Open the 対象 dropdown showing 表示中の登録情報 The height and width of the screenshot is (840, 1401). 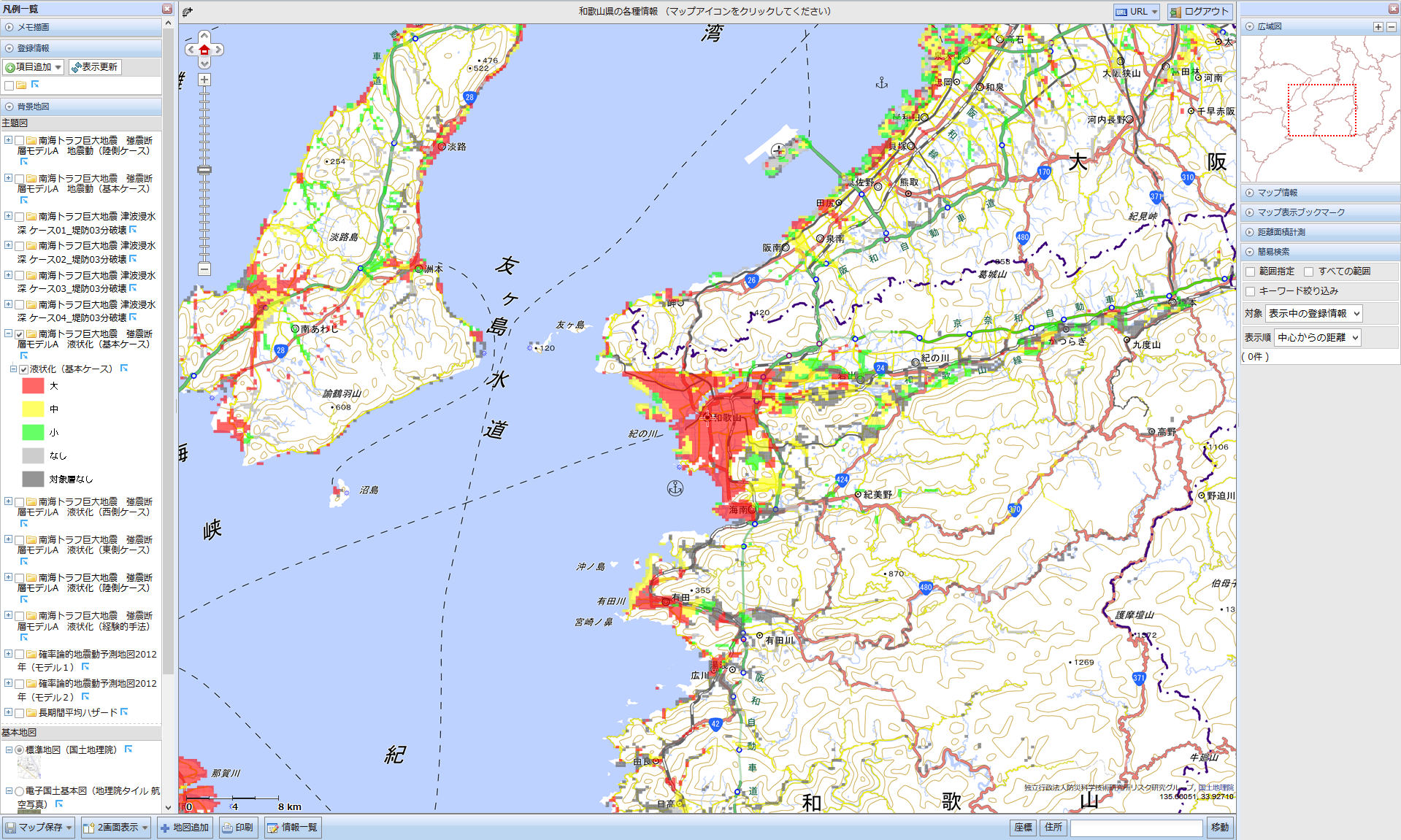pos(1313,314)
